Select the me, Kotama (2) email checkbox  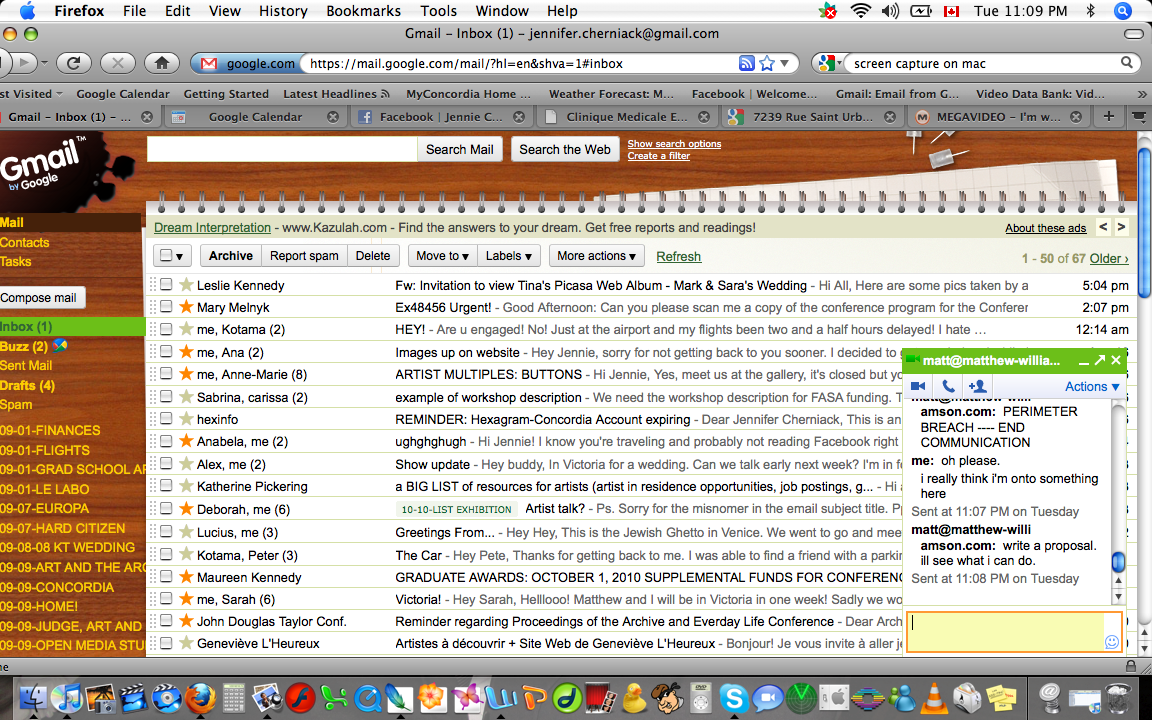(x=166, y=329)
